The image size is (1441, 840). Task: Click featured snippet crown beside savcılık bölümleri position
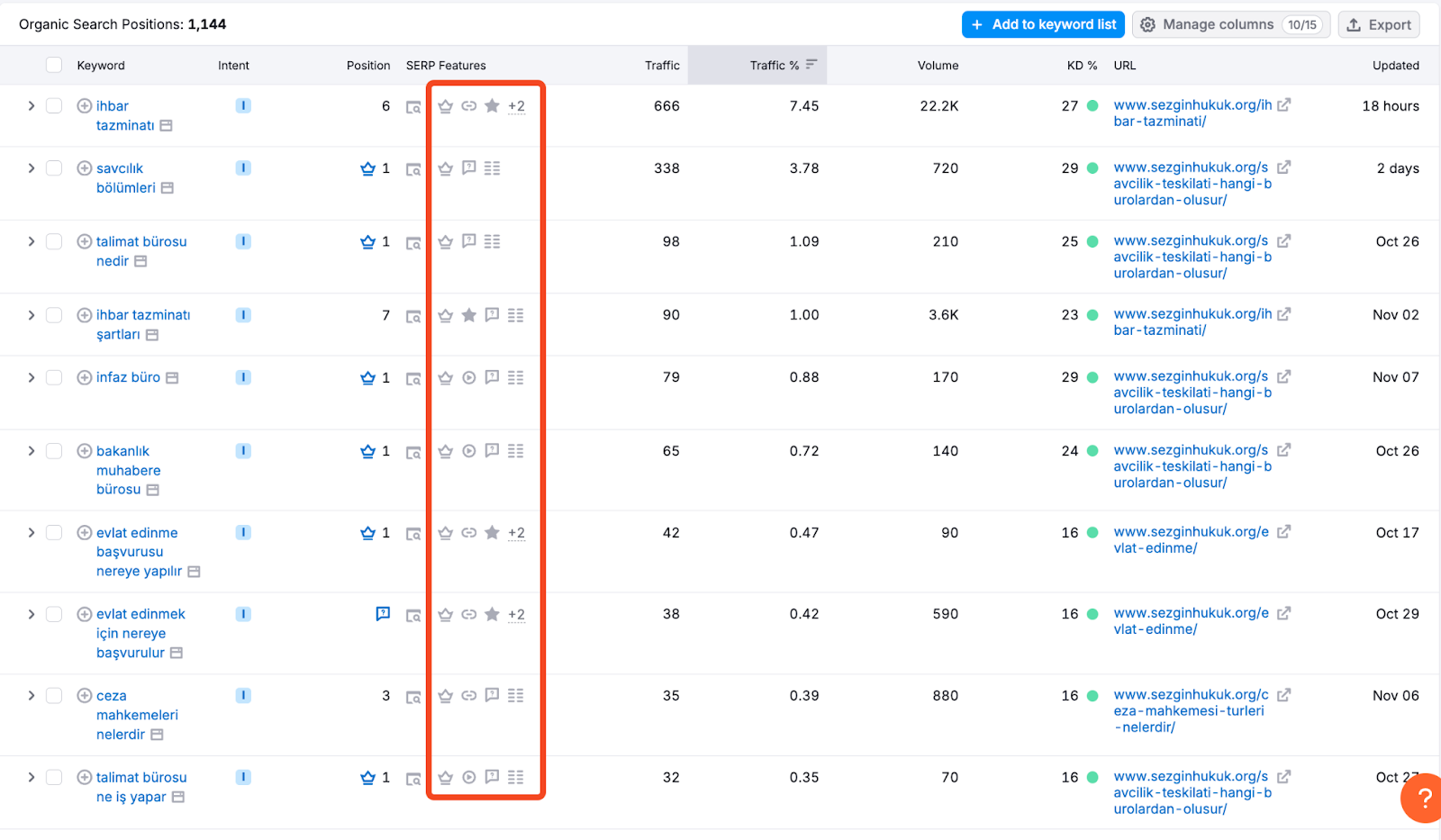tap(367, 168)
